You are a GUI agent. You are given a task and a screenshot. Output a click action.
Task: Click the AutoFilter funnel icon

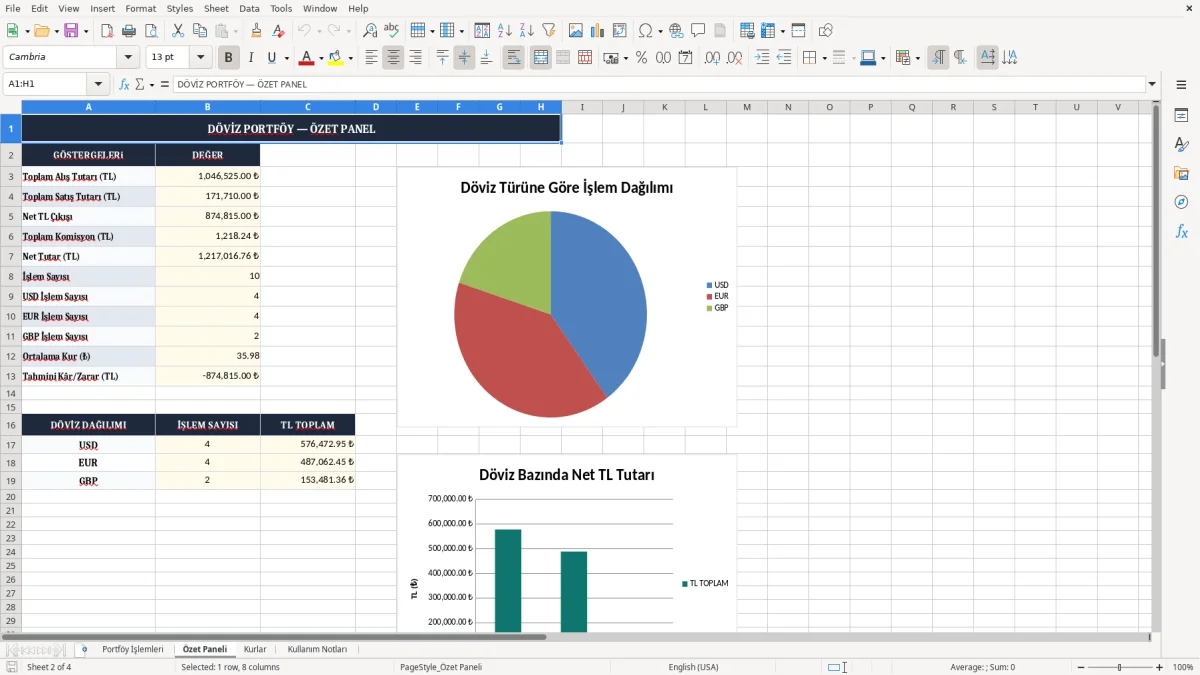549,31
